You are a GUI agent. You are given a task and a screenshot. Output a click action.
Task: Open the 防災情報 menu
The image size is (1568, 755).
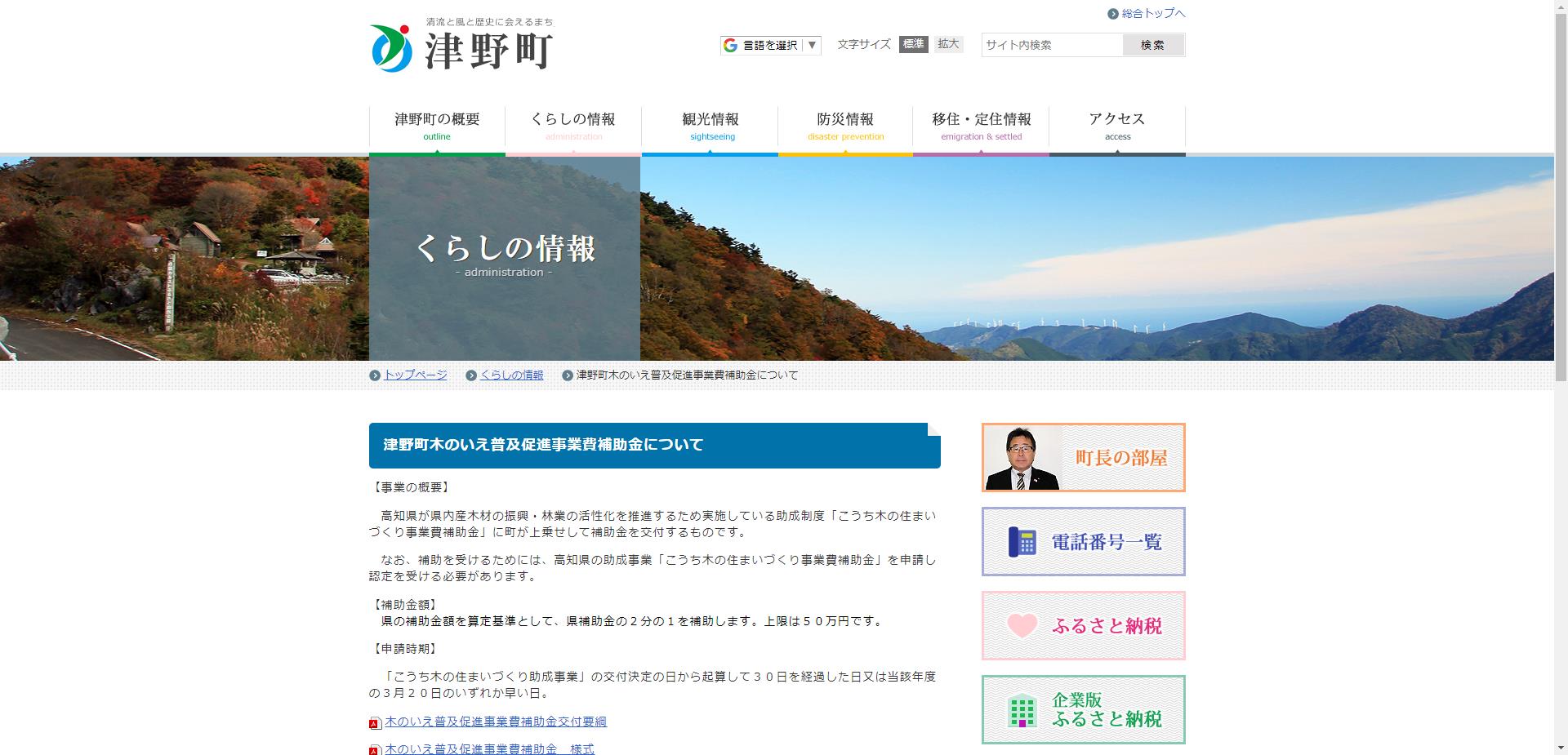(845, 124)
